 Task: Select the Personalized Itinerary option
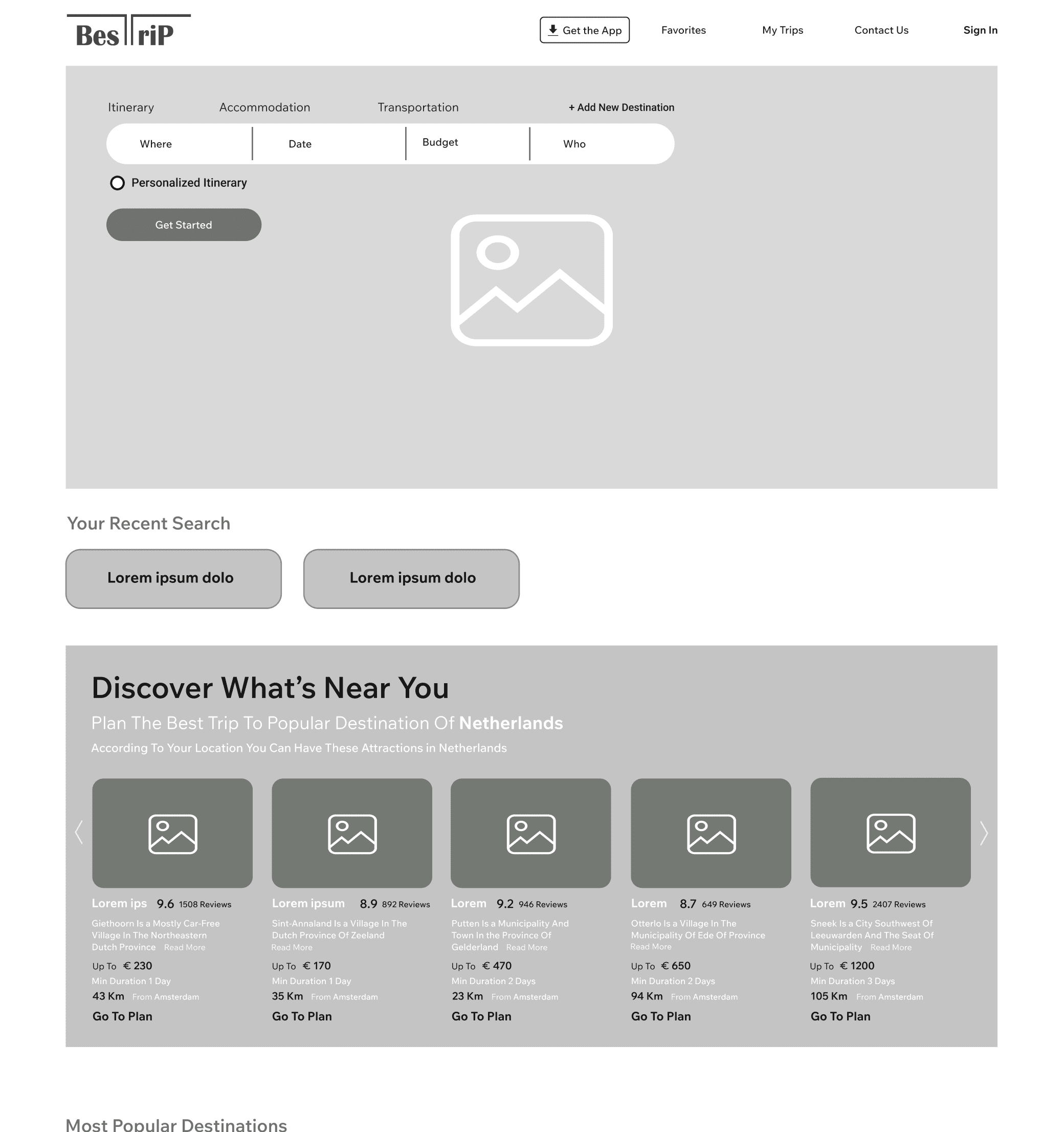coord(118,183)
